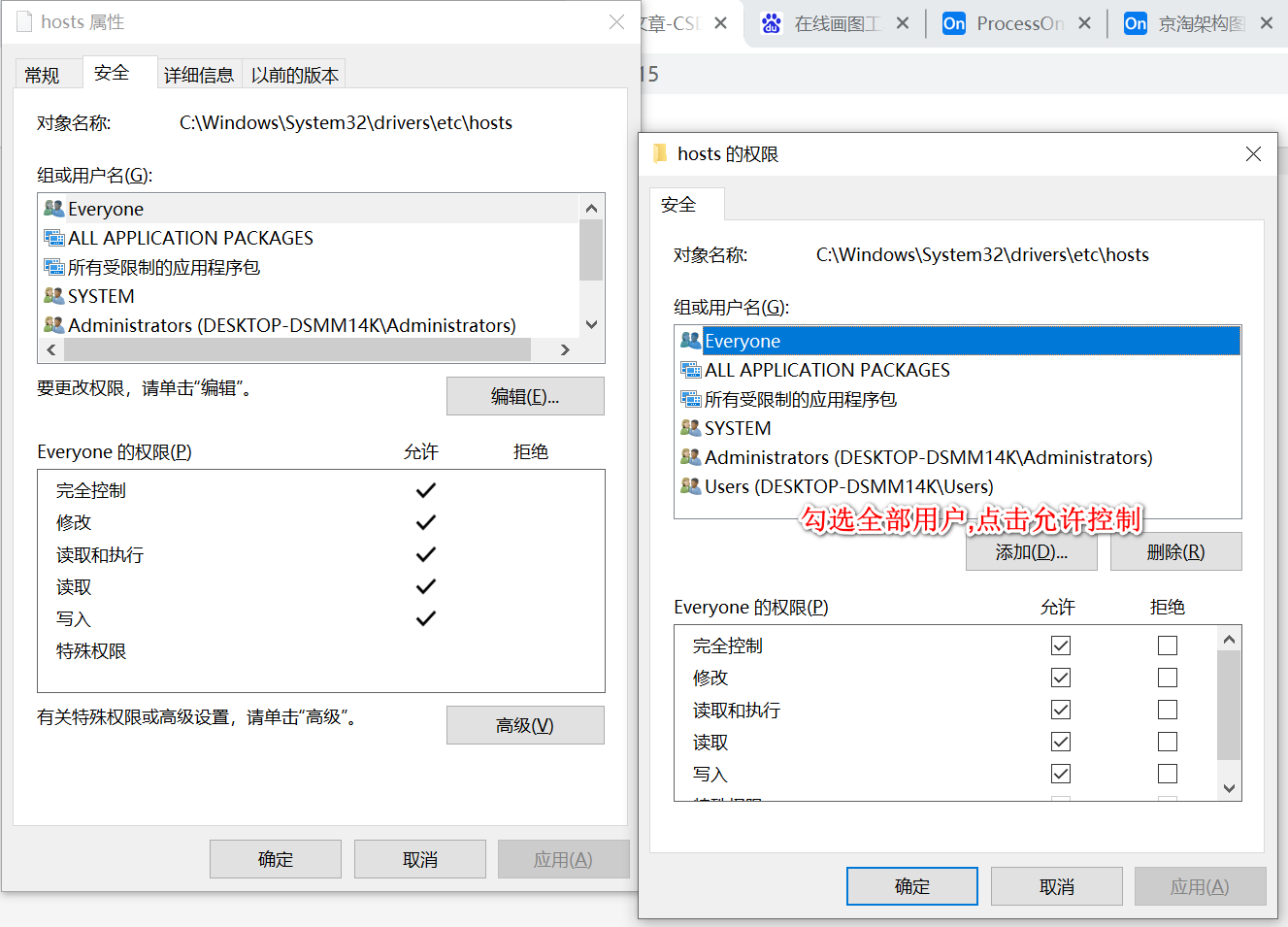This screenshot has height=927, width=1288.
Task: Click the Everyone user icon in hosts 权限 dialog
Action: coord(690,341)
